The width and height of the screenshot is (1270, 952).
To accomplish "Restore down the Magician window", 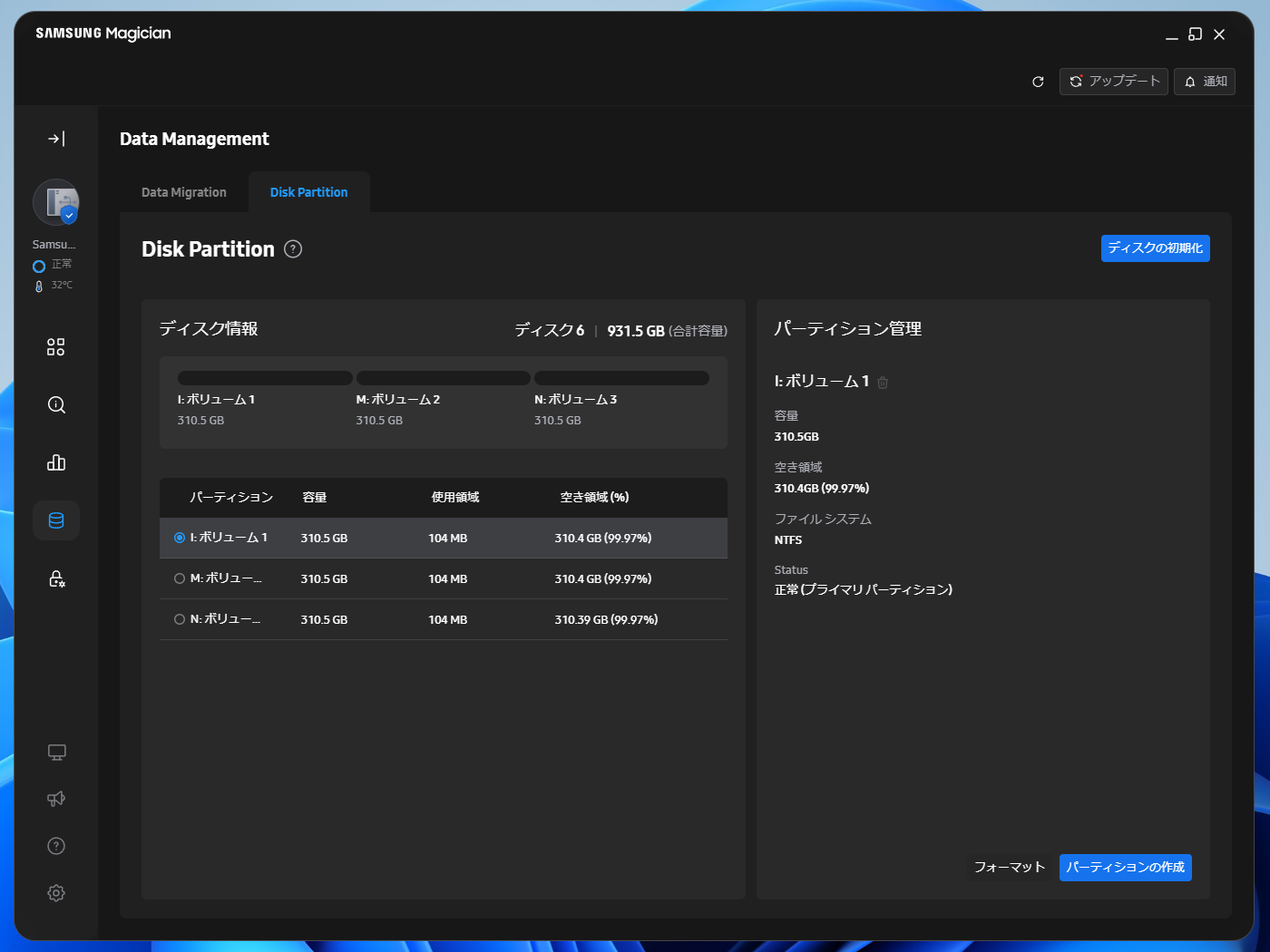I will coord(1196,34).
